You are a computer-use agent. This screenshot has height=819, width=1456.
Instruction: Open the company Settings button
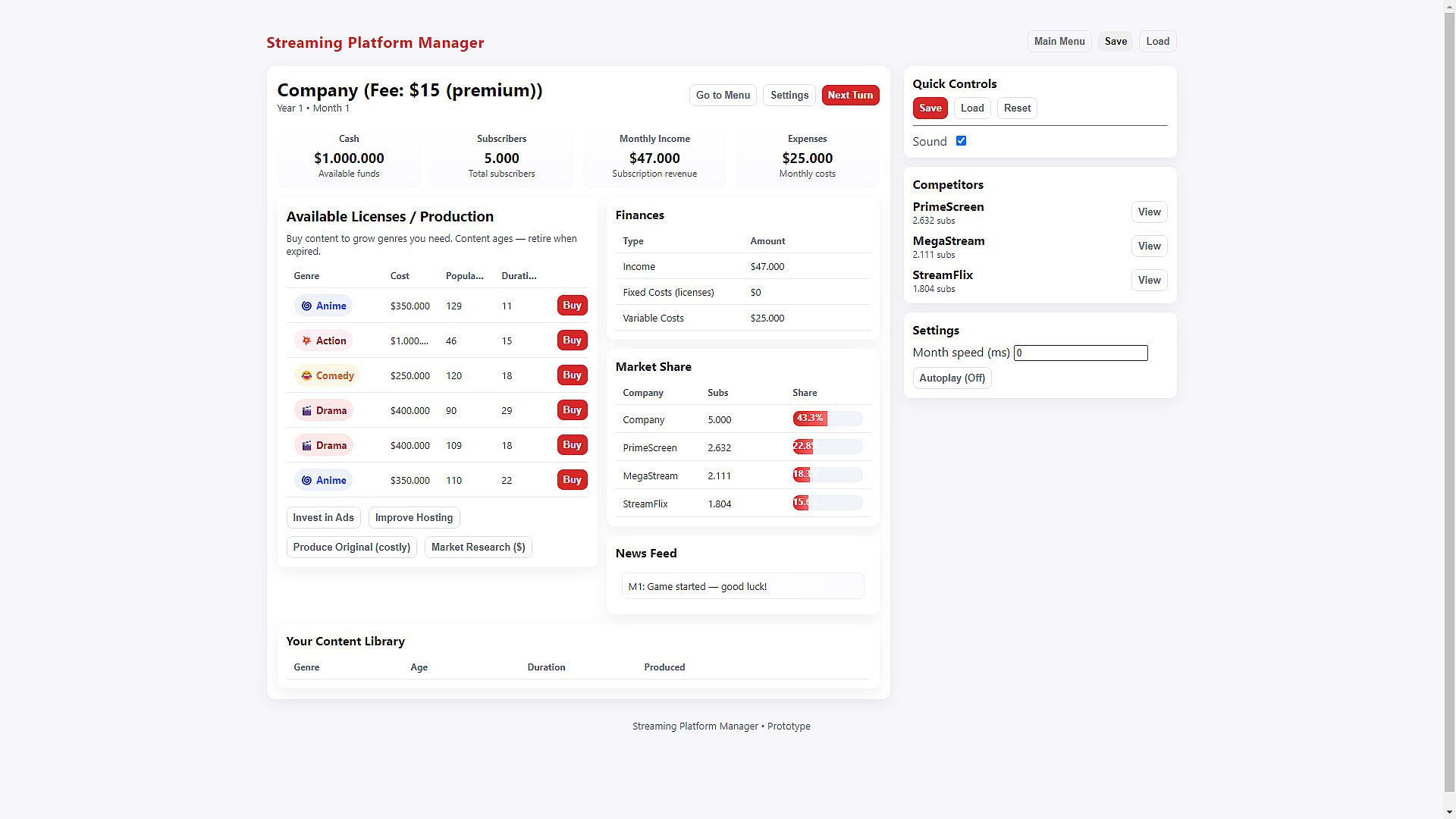[x=789, y=95]
